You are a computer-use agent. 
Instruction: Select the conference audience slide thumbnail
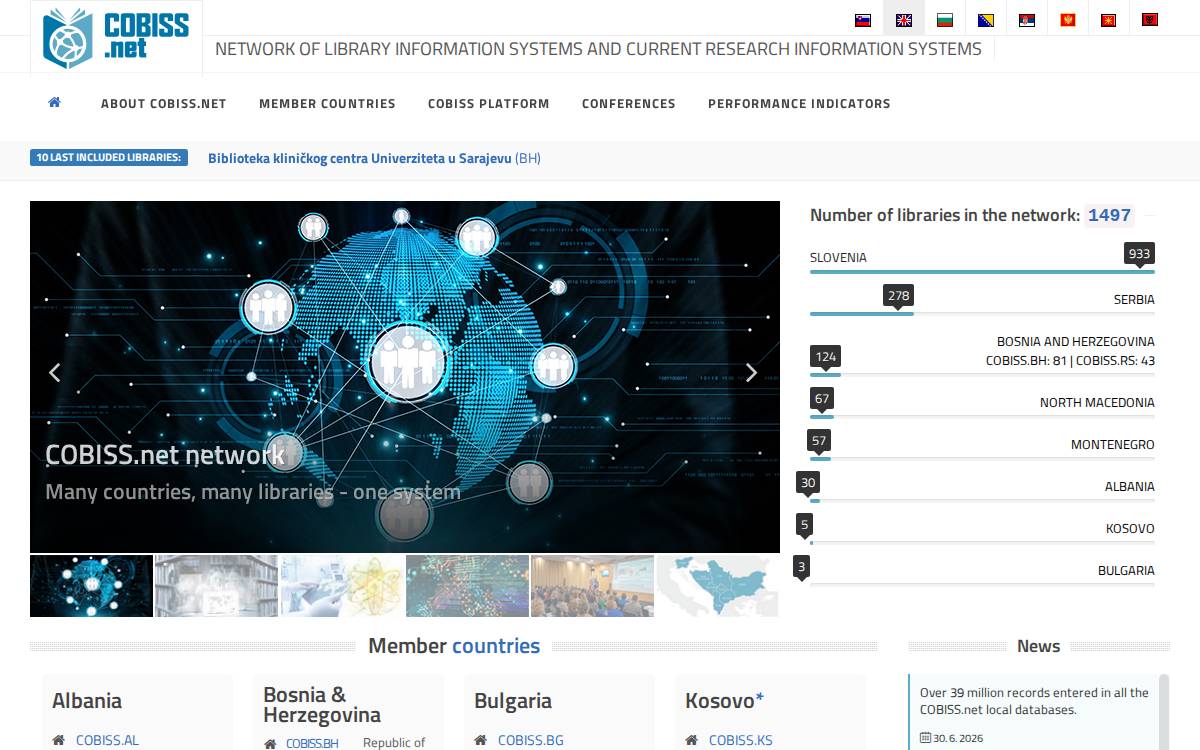click(592, 586)
